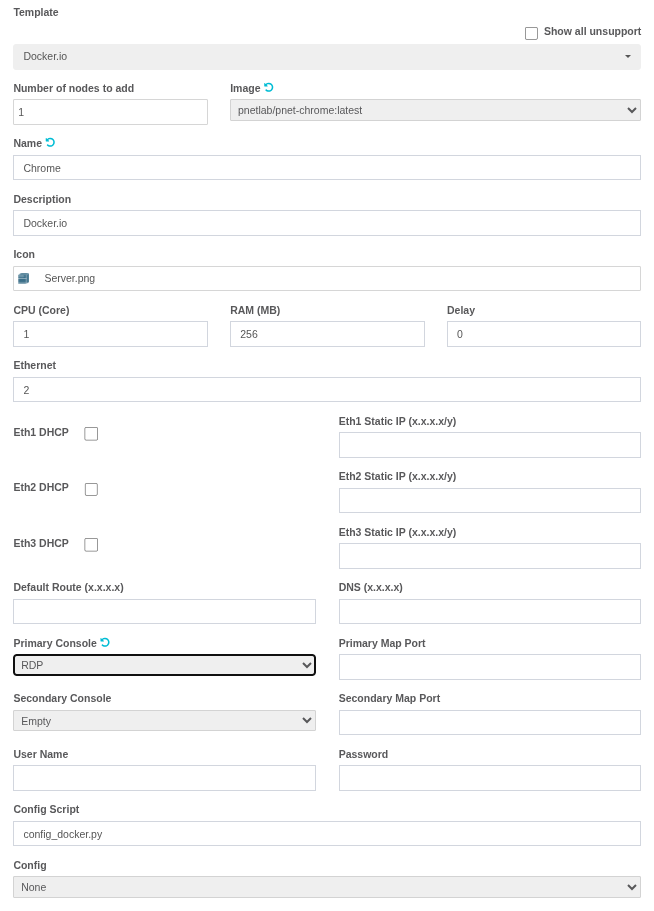Select the Server.png Icon selector field
Image resolution: width=654 pixels, height=911 pixels.
[x=327, y=278]
